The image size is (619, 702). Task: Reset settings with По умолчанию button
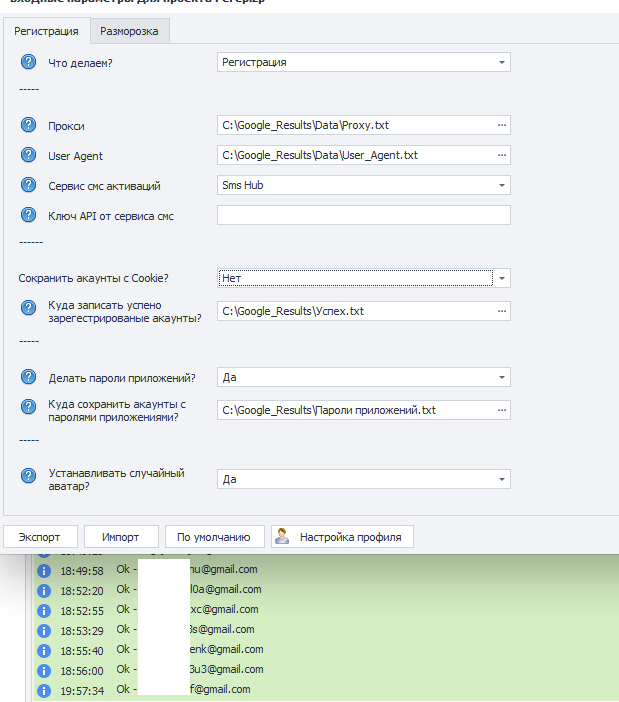(x=215, y=536)
